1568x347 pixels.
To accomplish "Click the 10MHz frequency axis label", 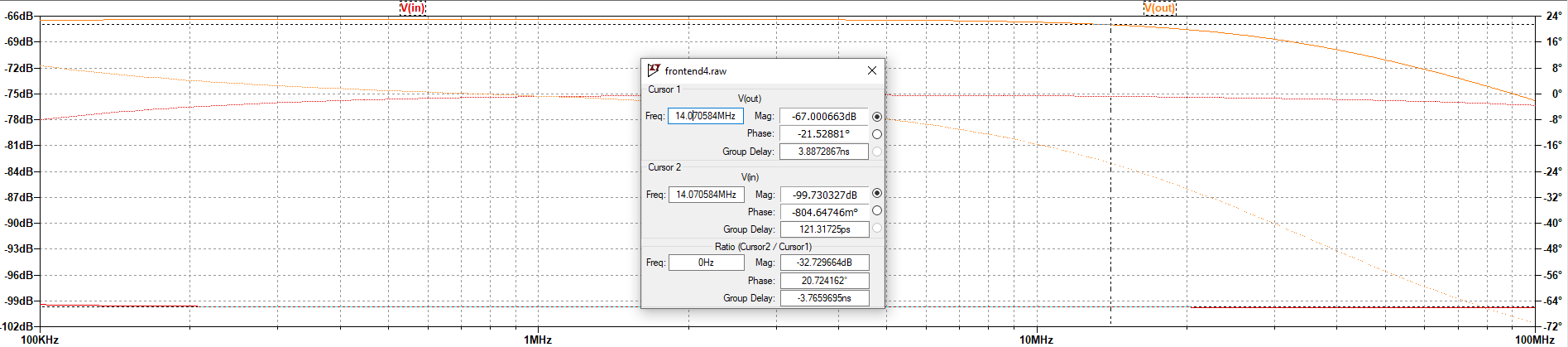I will (x=1036, y=340).
